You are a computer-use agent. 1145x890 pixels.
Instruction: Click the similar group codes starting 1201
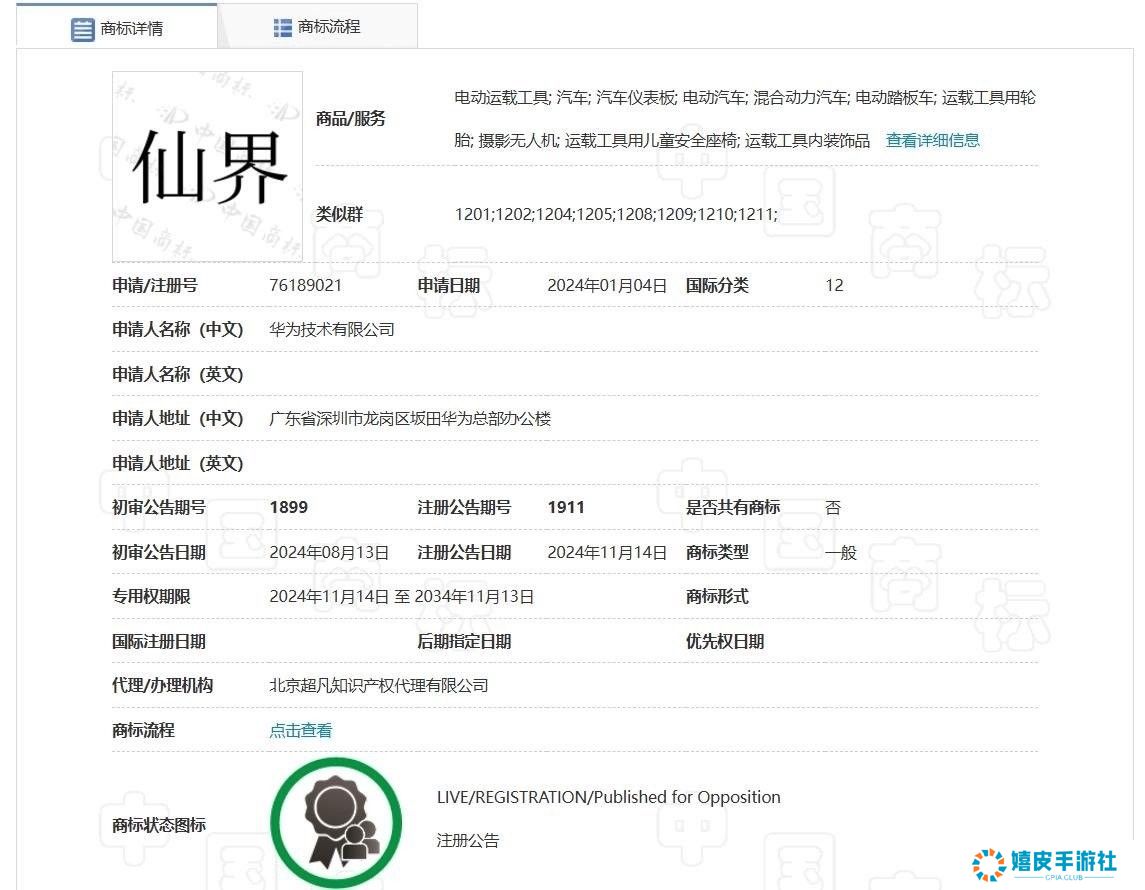point(615,214)
